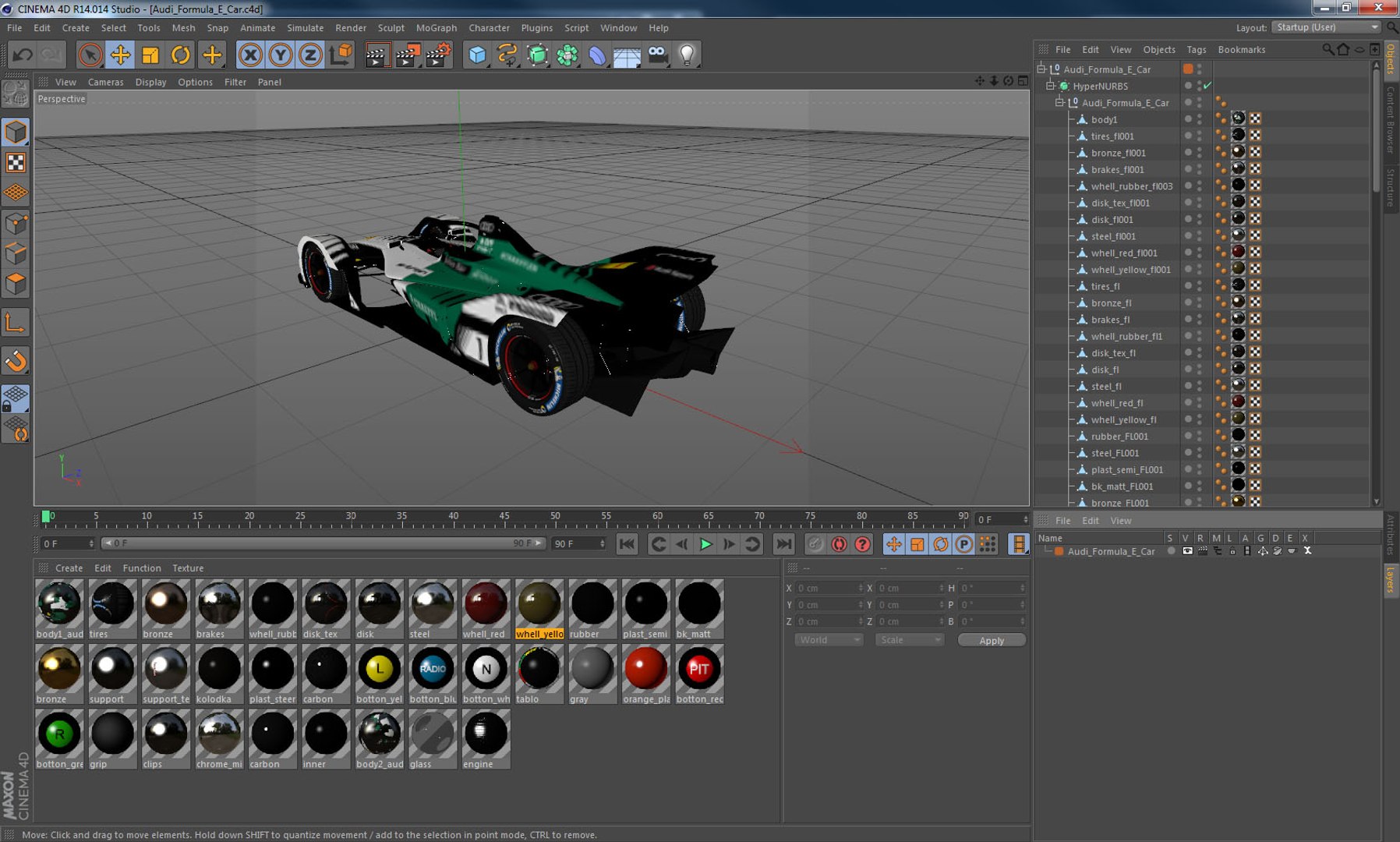Select the whell_red material swatch
The width and height of the screenshot is (1400, 842).
click(x=486, y=609)
